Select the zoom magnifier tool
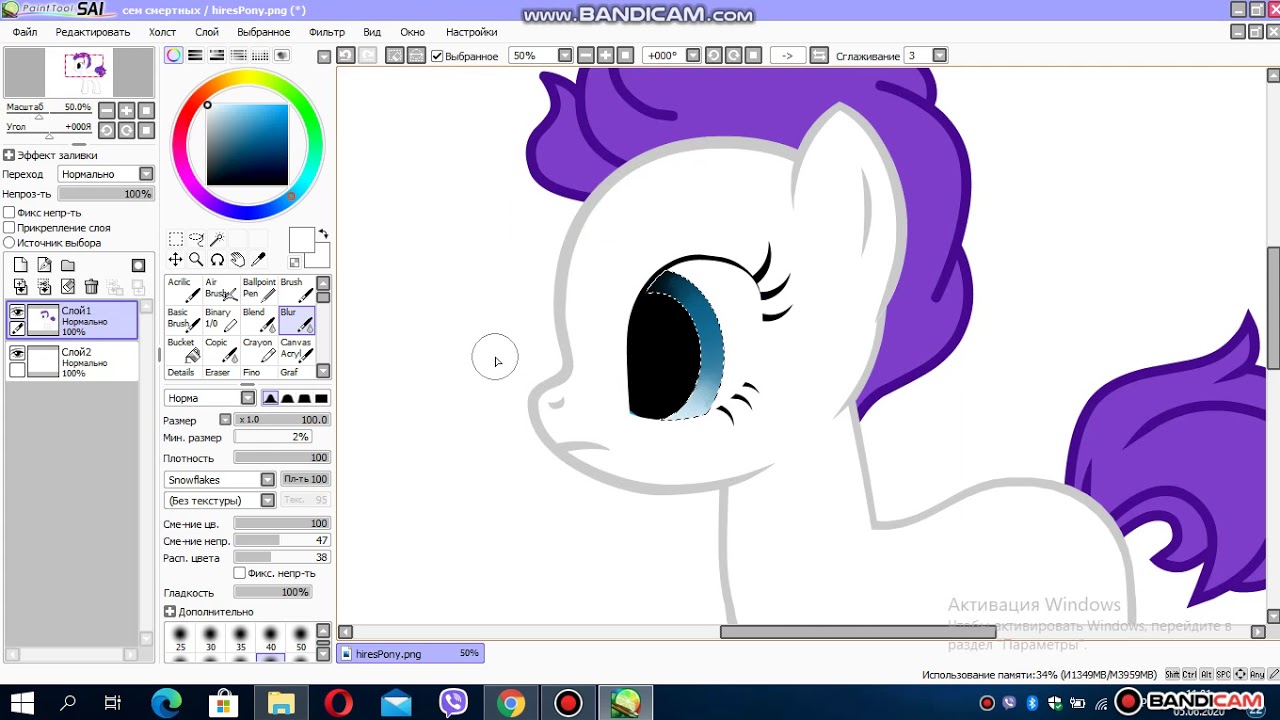 pyautogui.click(x=196, y=260)
